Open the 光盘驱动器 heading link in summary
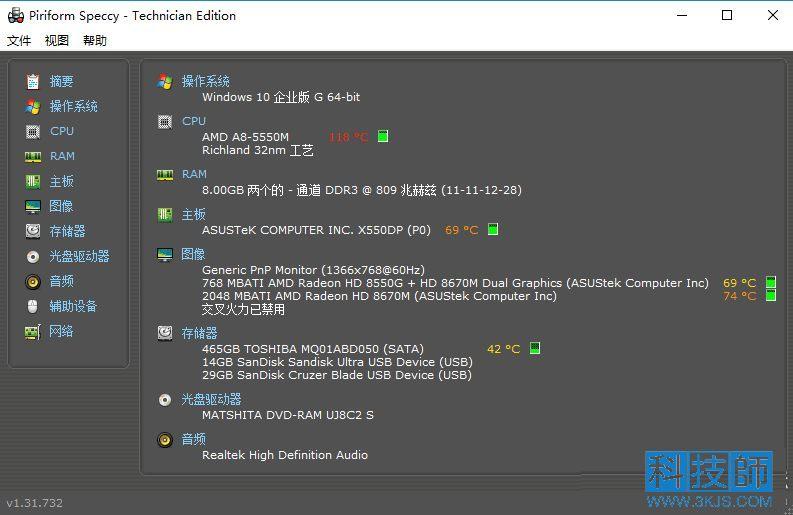Screen dimensions: 793x515 coord(211,400)
